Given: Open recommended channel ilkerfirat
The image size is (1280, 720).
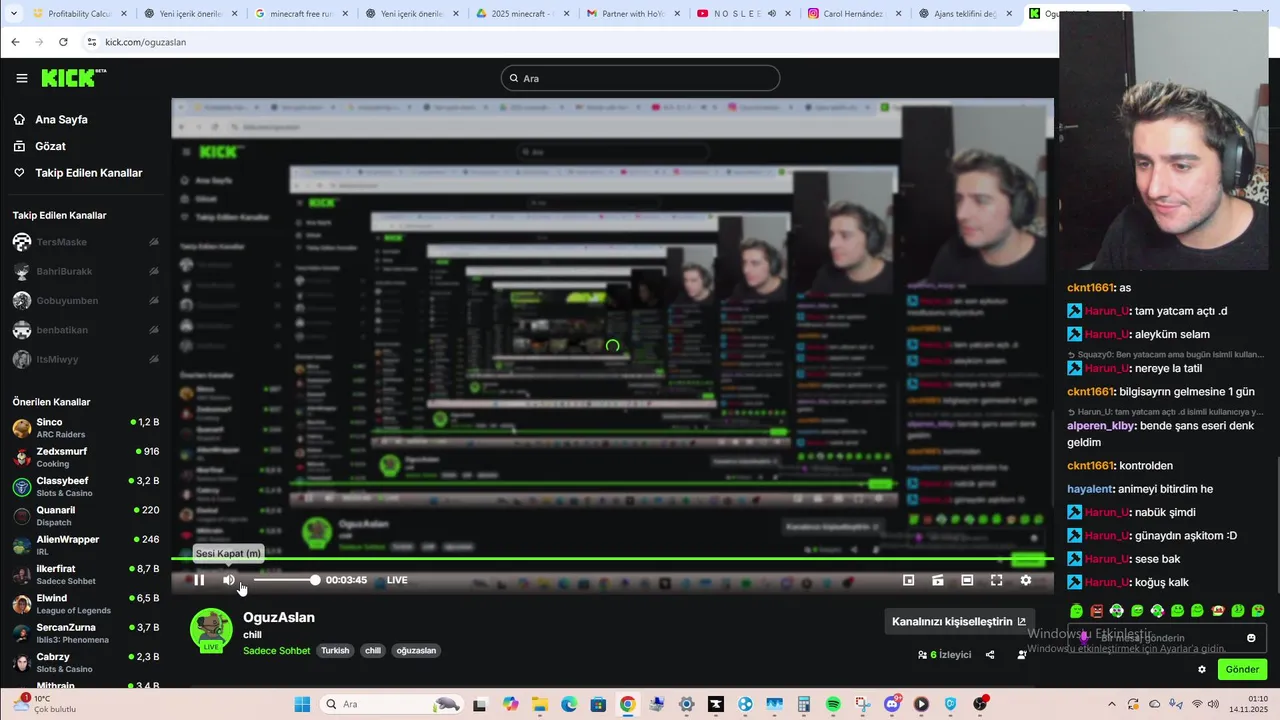Looking at the screenshot, I should pos(85,574).
